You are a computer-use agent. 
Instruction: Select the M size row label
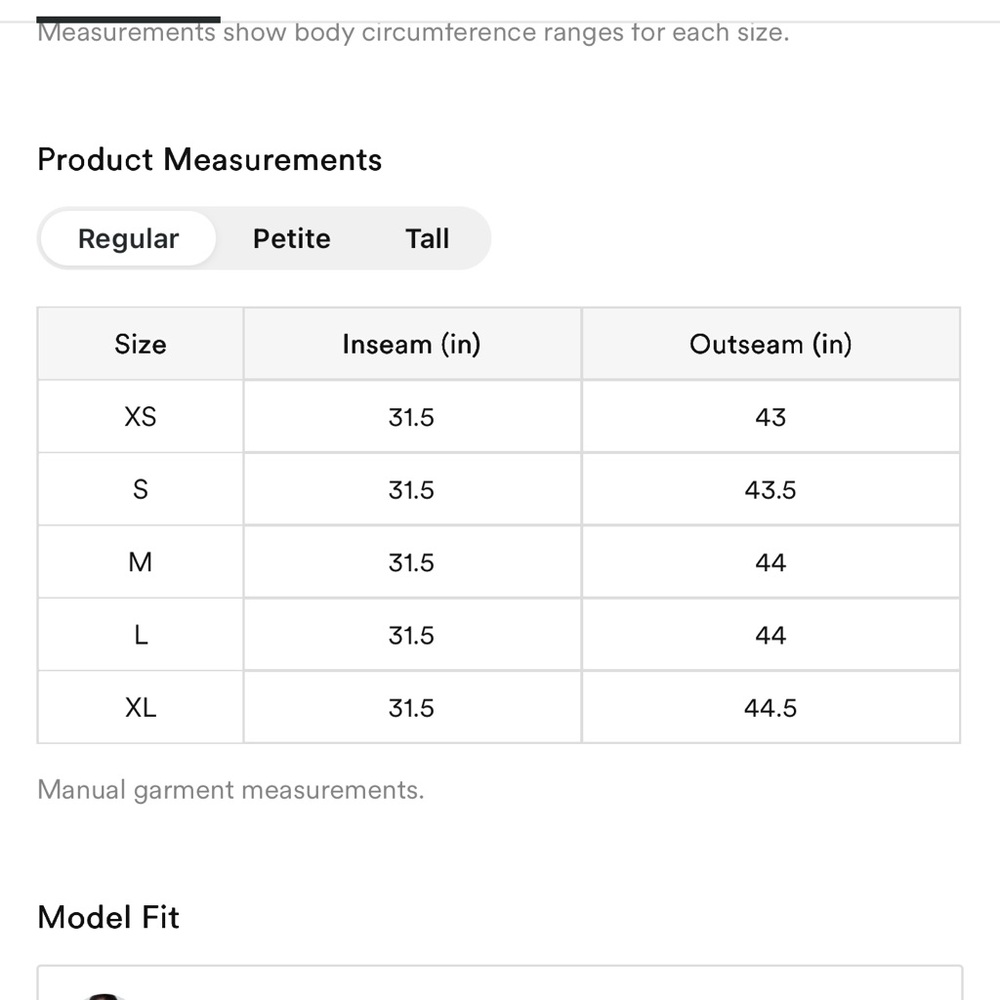(x=140, y=563)
